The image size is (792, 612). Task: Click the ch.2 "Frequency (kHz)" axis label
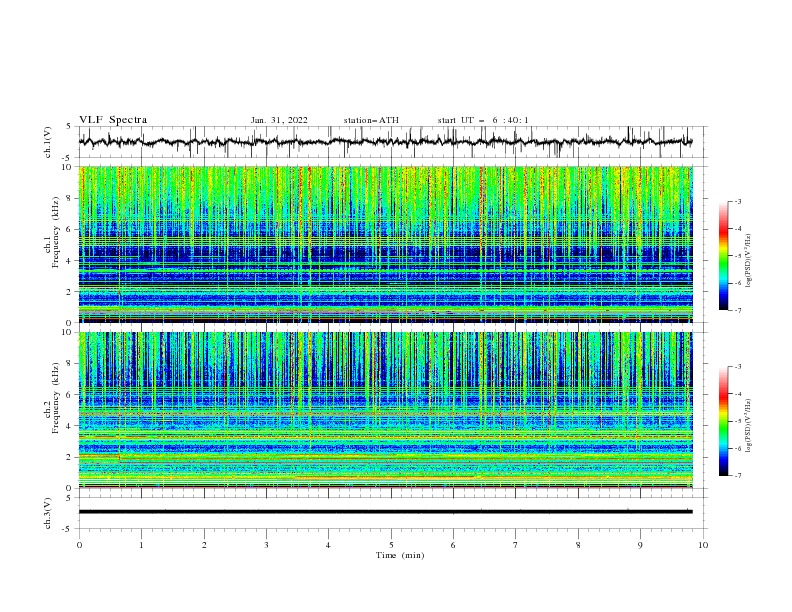tap(56, 398)
